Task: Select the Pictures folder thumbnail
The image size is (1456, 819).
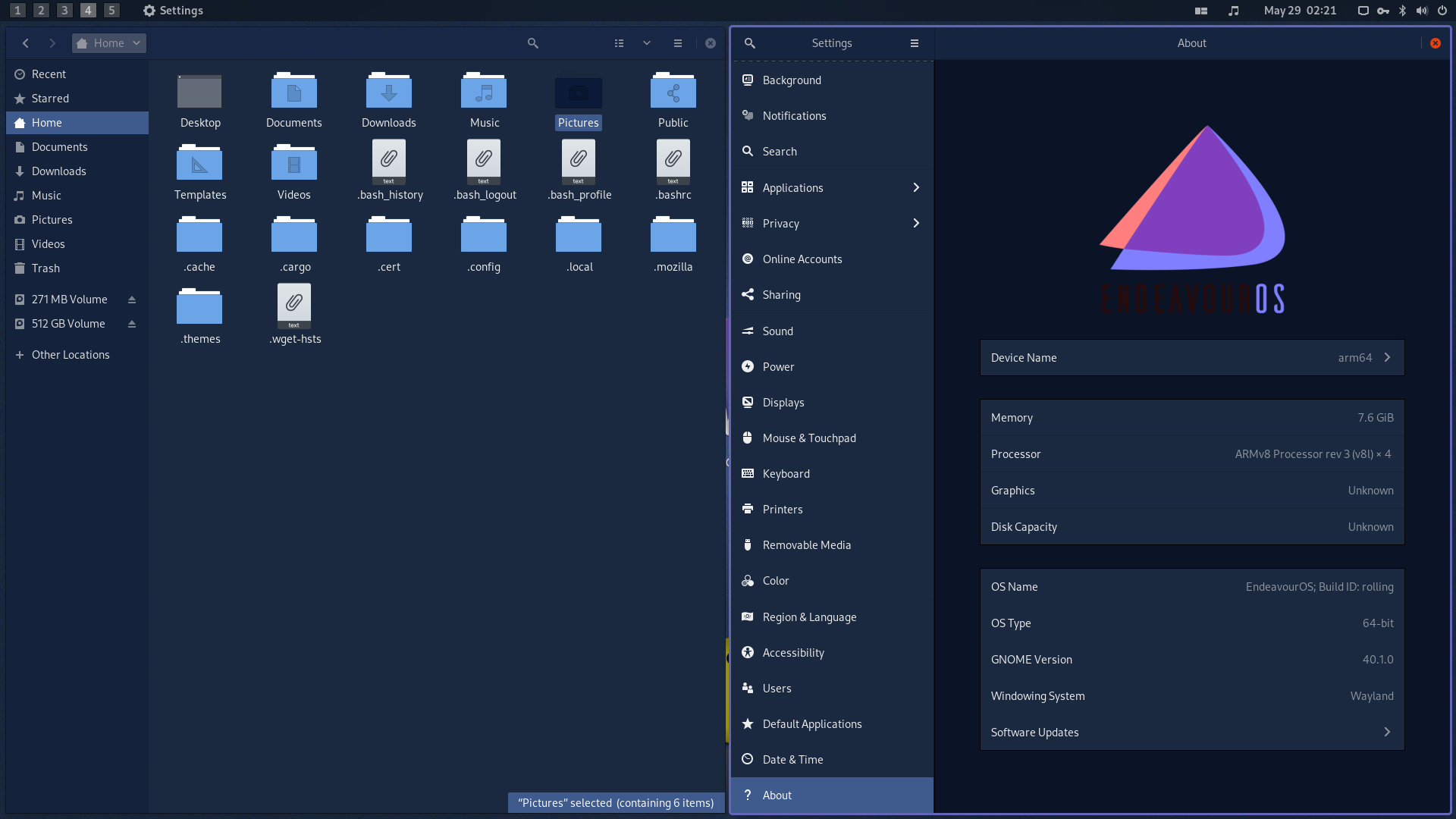Action: [579, 92]
